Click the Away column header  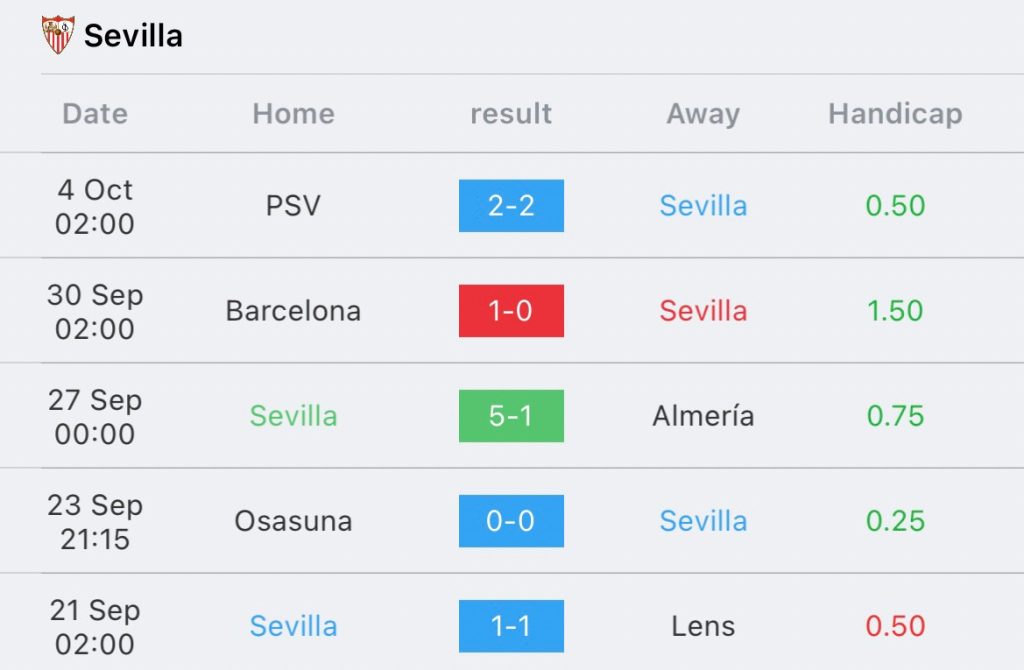[703, 114]
